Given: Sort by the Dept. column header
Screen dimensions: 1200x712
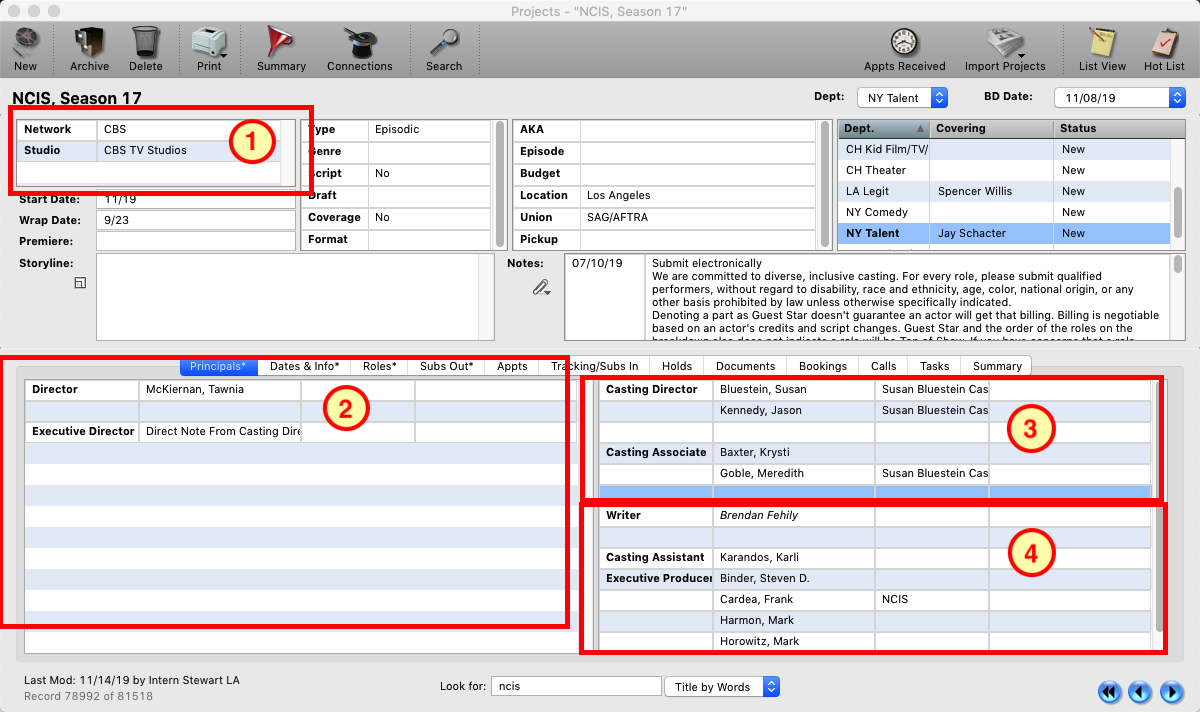Looking at the screenshot, I should pos(884,128).
